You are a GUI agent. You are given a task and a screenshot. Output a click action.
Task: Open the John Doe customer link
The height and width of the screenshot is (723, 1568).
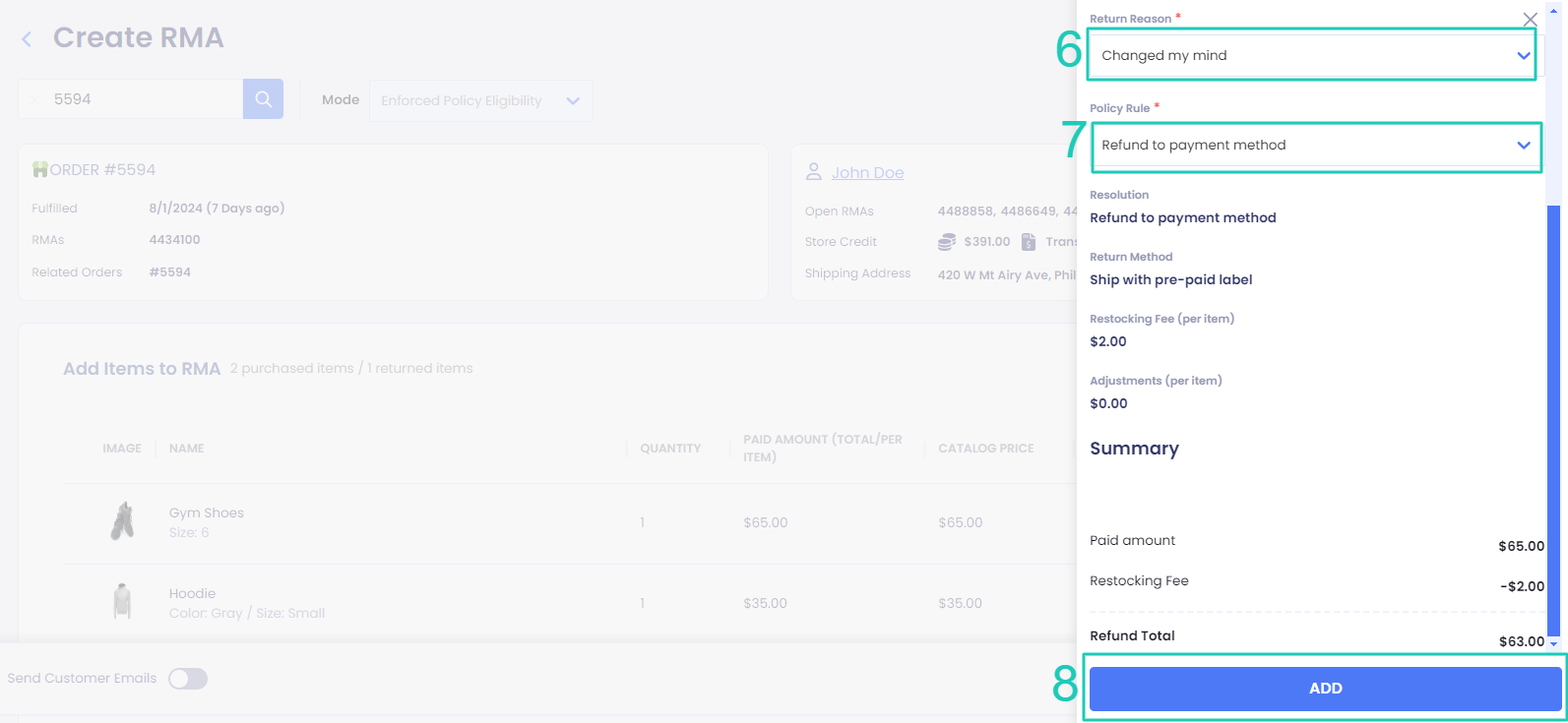[x=867, y=173]
